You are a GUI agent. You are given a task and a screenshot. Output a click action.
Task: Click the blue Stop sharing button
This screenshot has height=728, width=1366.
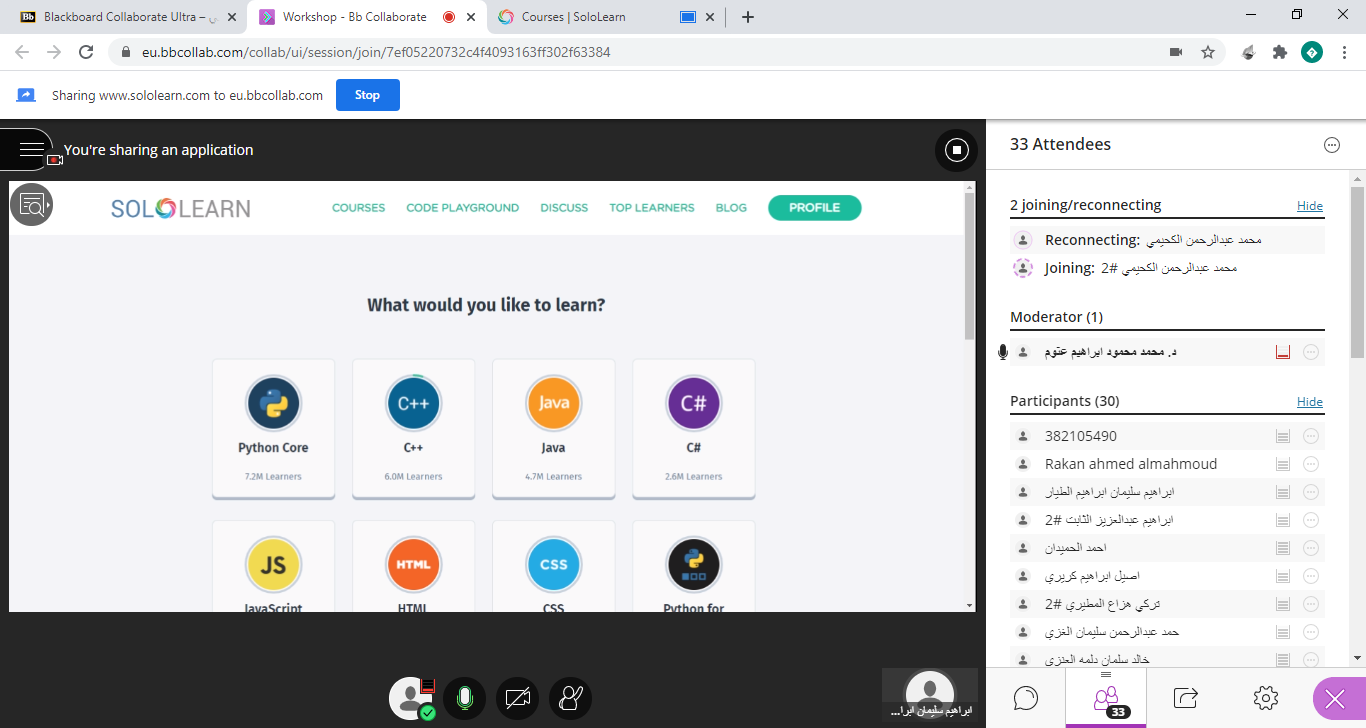(367, 95)
